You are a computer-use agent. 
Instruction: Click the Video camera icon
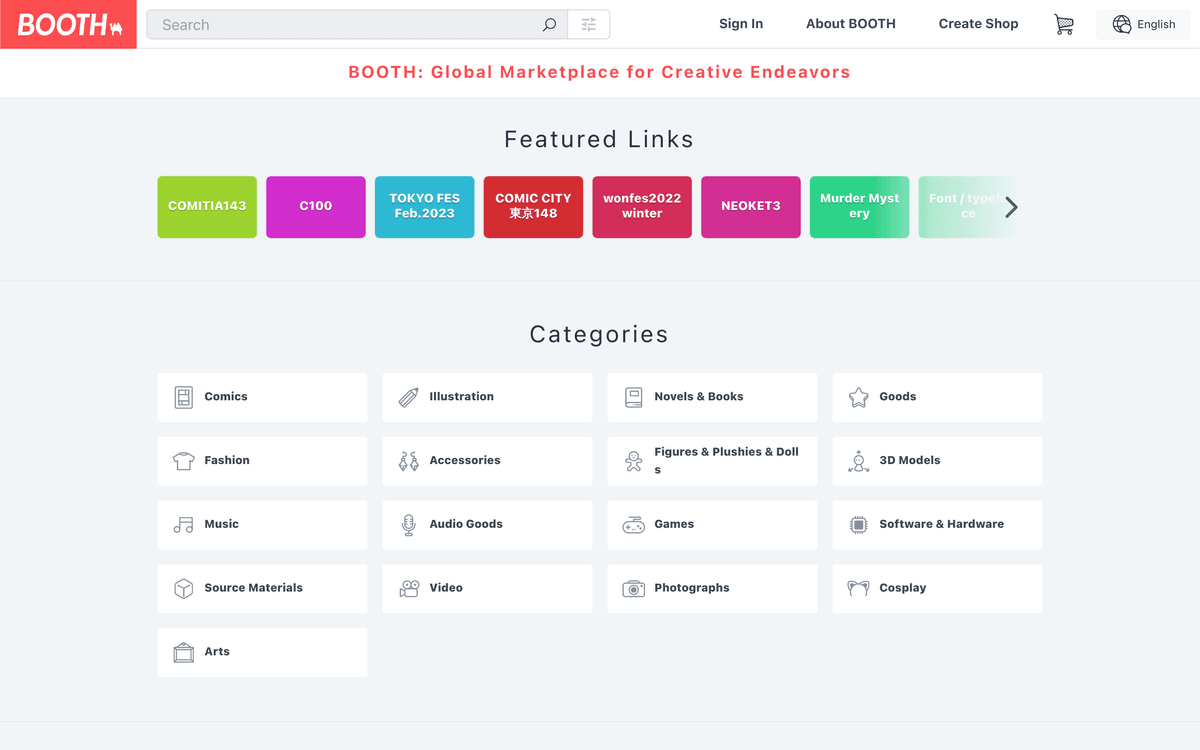point(409,589)
